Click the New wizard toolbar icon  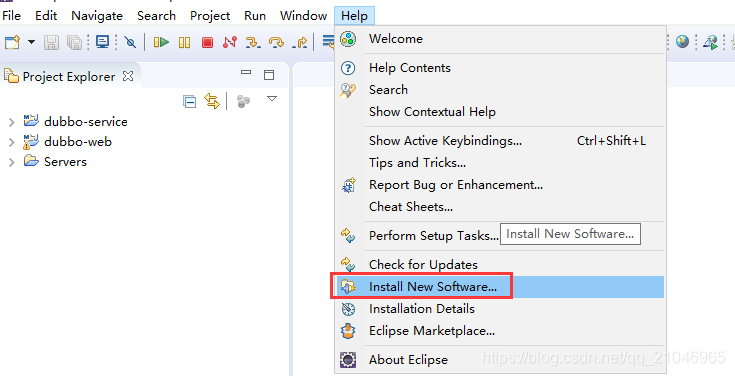coord(13,42)
